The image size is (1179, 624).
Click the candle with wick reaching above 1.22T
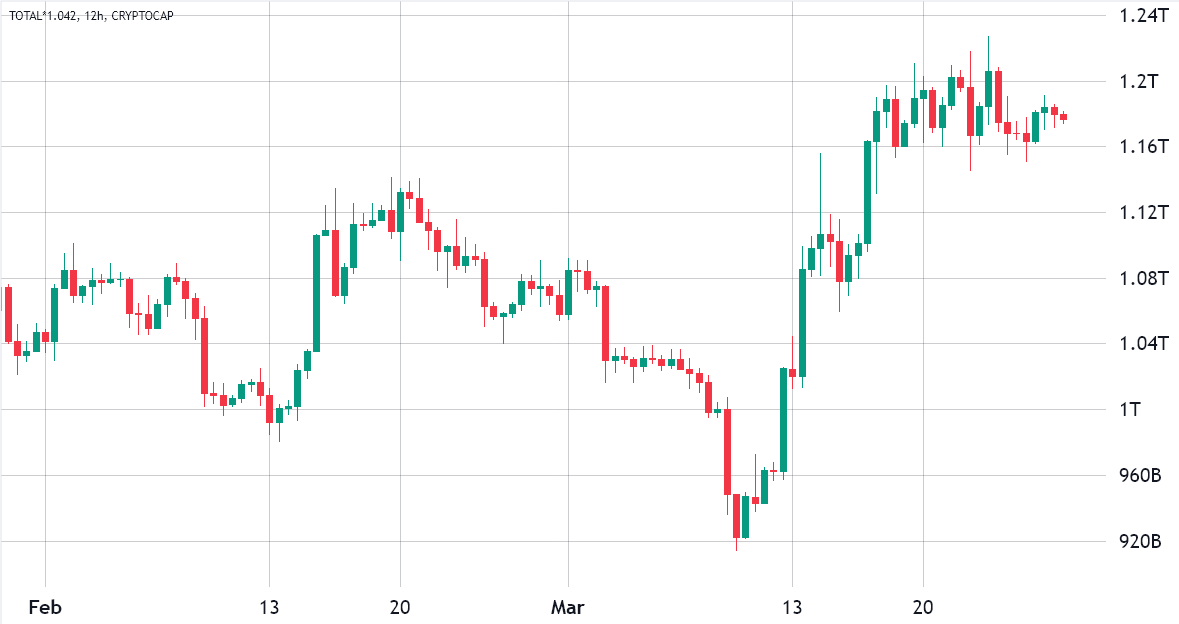pyautogui.click(x=988, y=88)
